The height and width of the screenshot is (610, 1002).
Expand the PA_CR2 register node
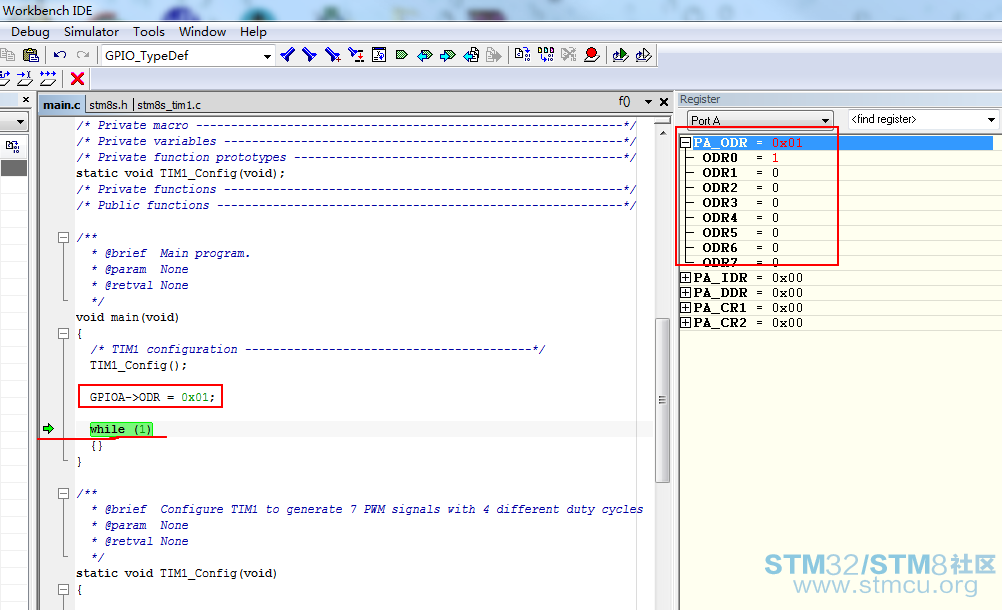point(685,323)
